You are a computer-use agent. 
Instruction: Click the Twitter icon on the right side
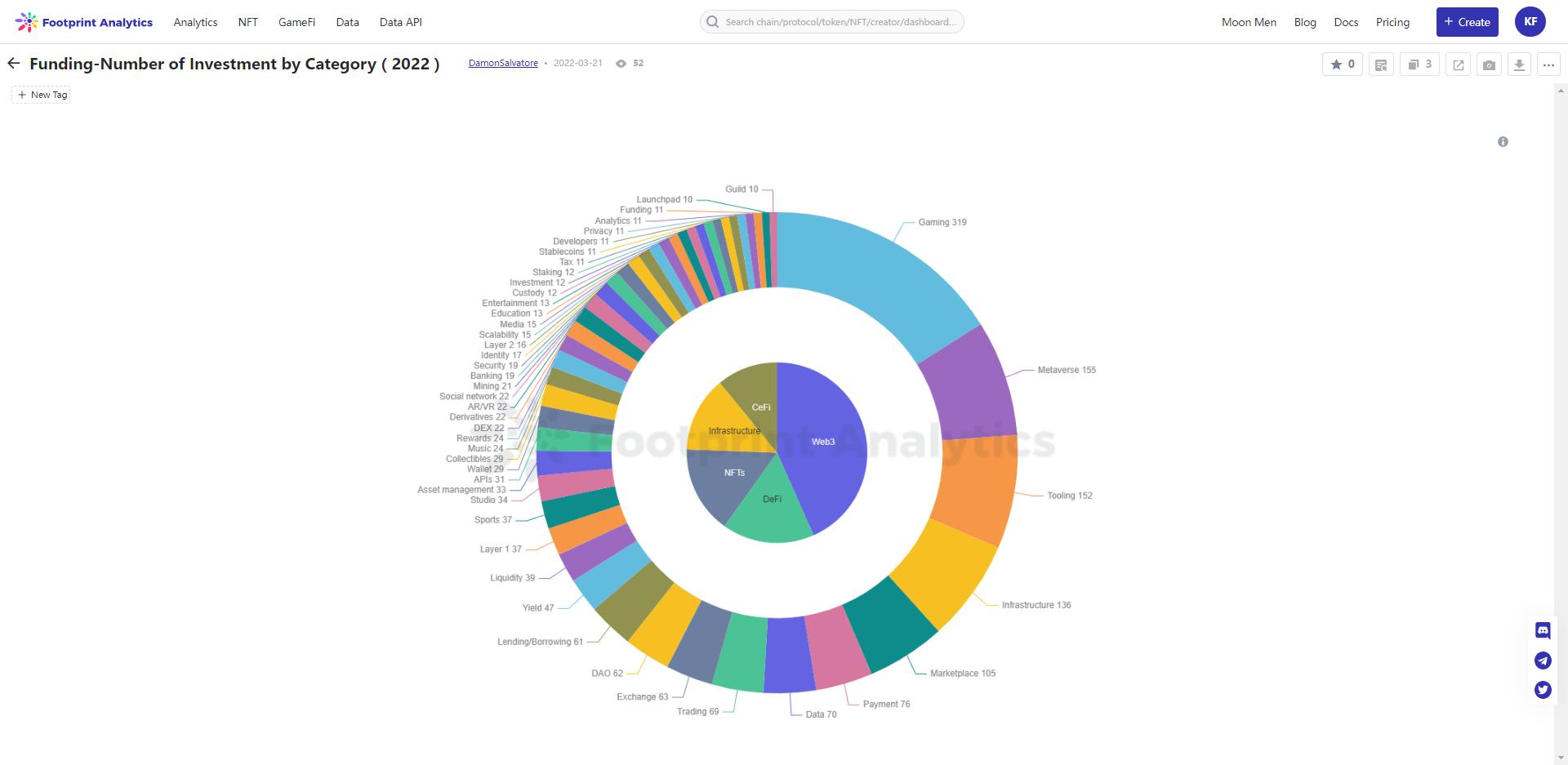[1543, 690]
